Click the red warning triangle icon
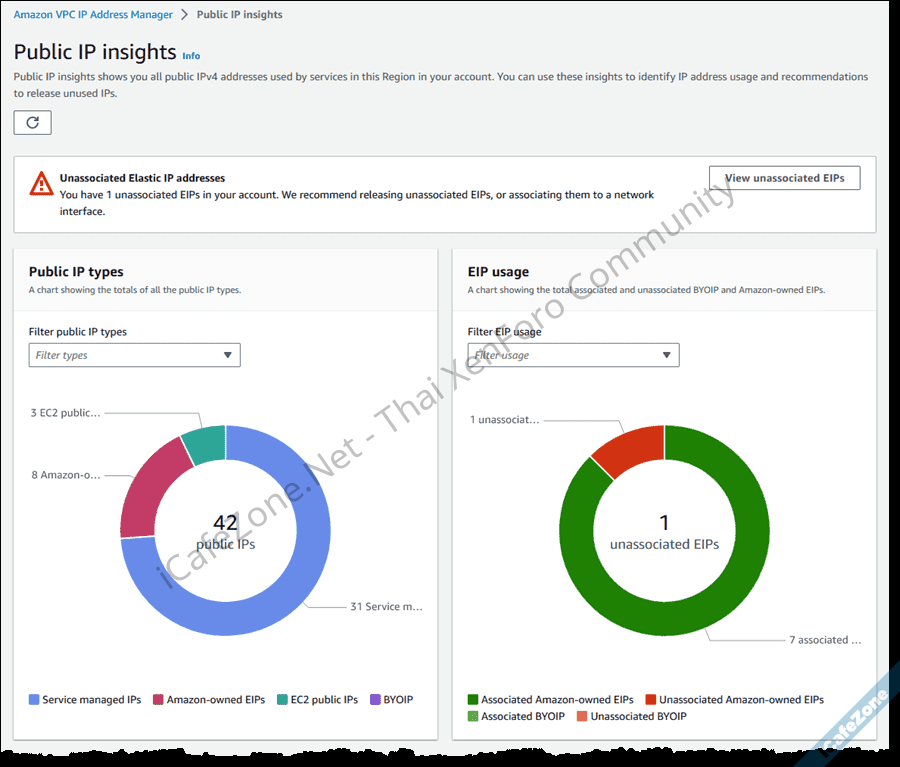 41,183
